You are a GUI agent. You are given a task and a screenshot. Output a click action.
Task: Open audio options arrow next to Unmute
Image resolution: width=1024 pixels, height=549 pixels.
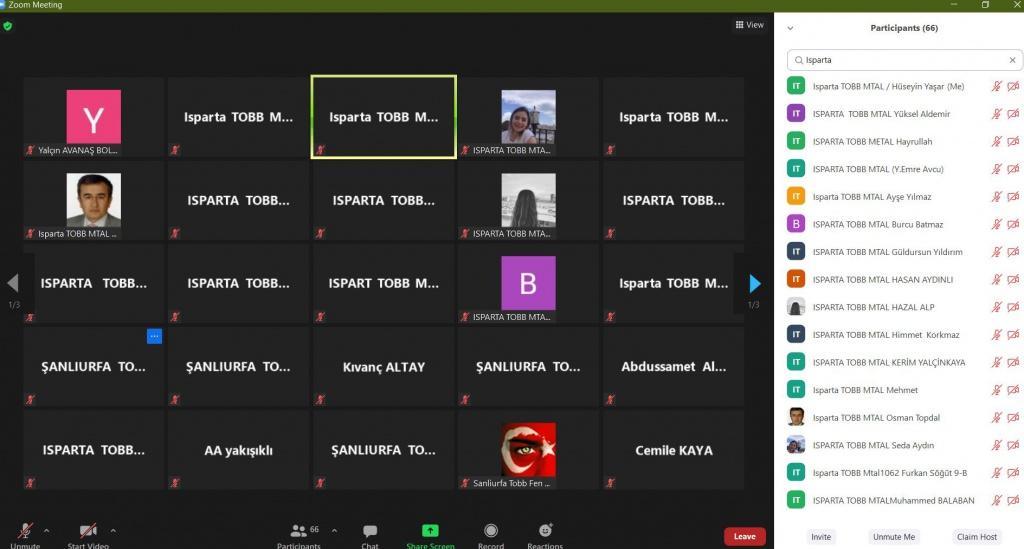click(46, 531)
